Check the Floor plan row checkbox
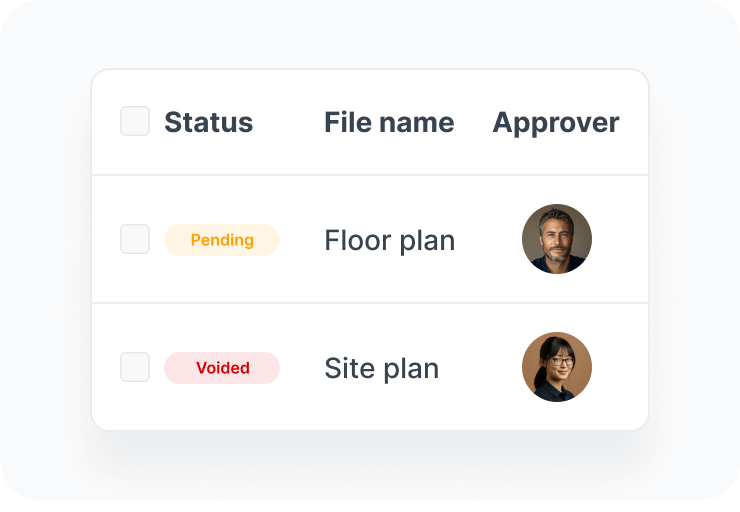This screenshot has width=740, height=512. [x=135, y=239]
